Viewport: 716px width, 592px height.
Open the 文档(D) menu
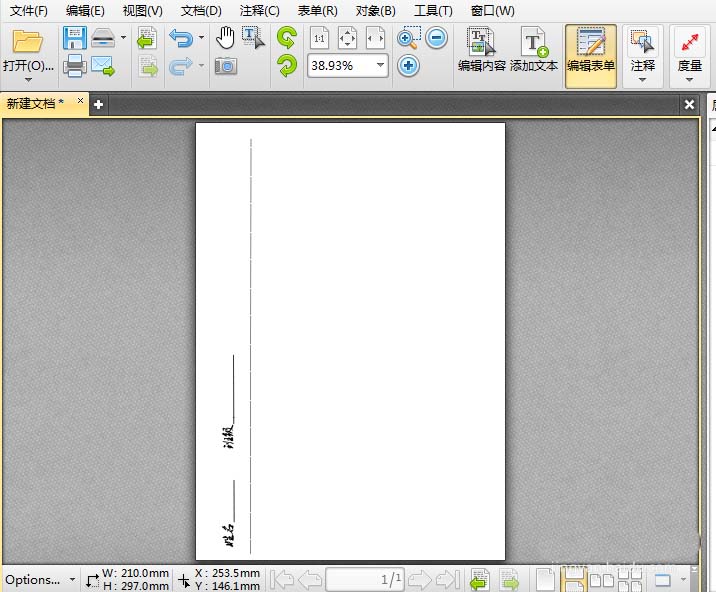tap(201, 11)
